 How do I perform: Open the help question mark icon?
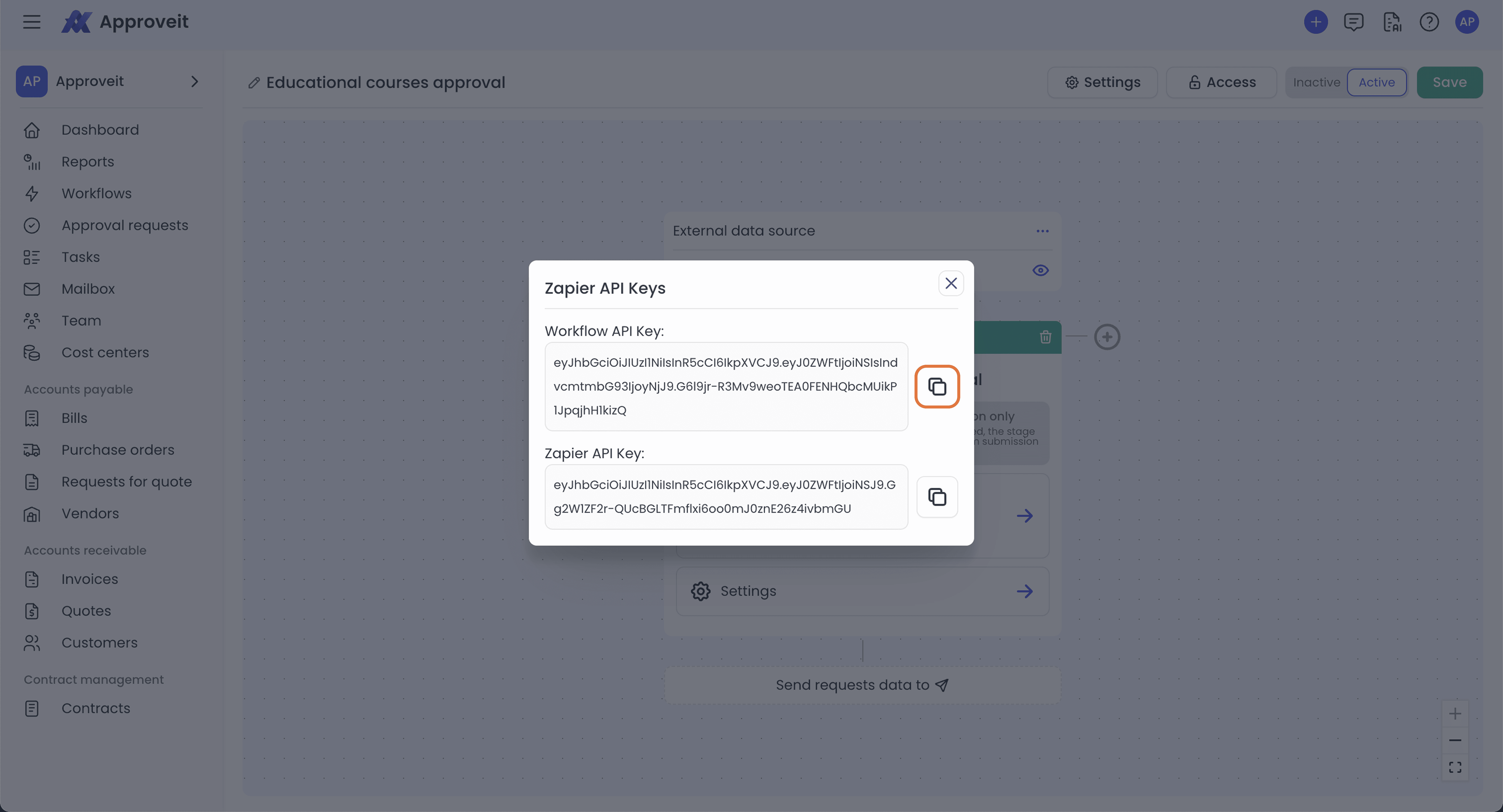pos(1429,22)
